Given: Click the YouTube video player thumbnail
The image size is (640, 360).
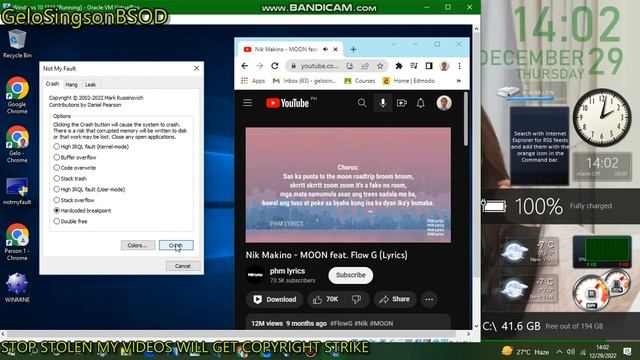Looking at the screenshot, I should [x=348, y=185].
